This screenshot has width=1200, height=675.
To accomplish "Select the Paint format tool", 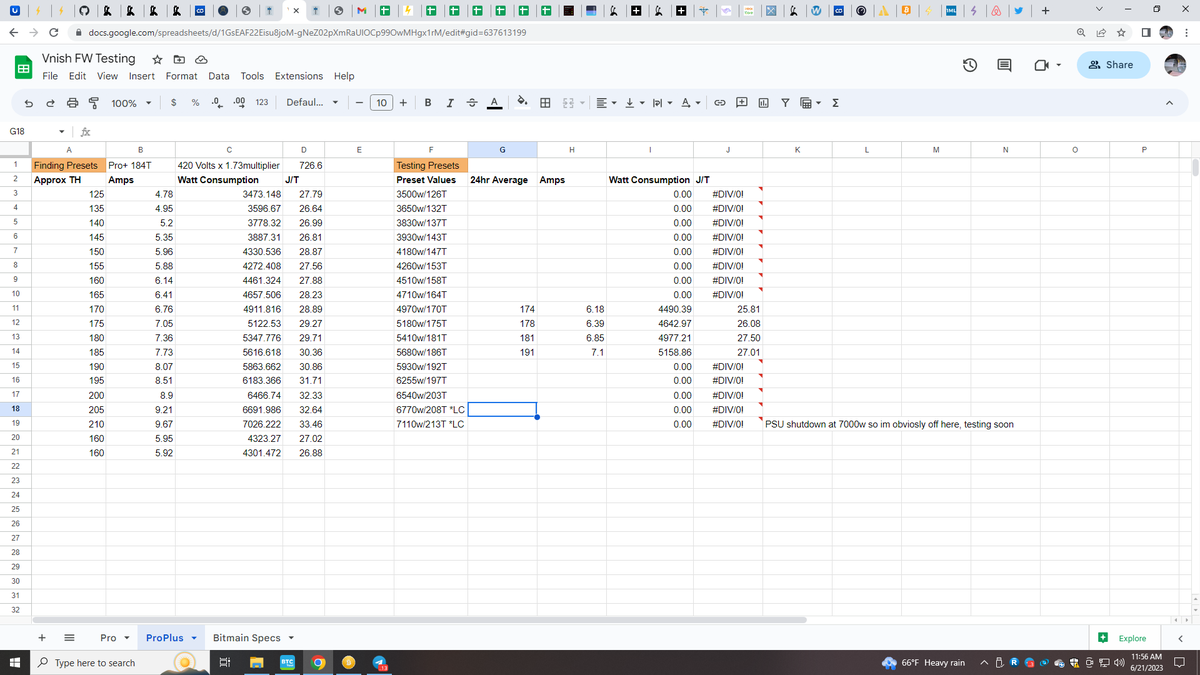I will coord(92,102).
